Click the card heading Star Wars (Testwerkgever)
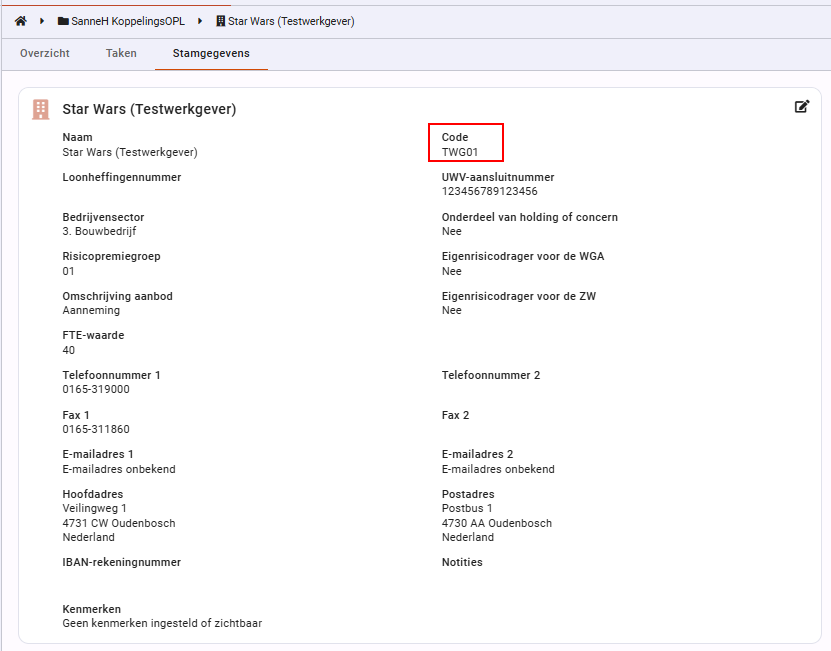Screen dimensions: 831x651 (x=149, y=109)
